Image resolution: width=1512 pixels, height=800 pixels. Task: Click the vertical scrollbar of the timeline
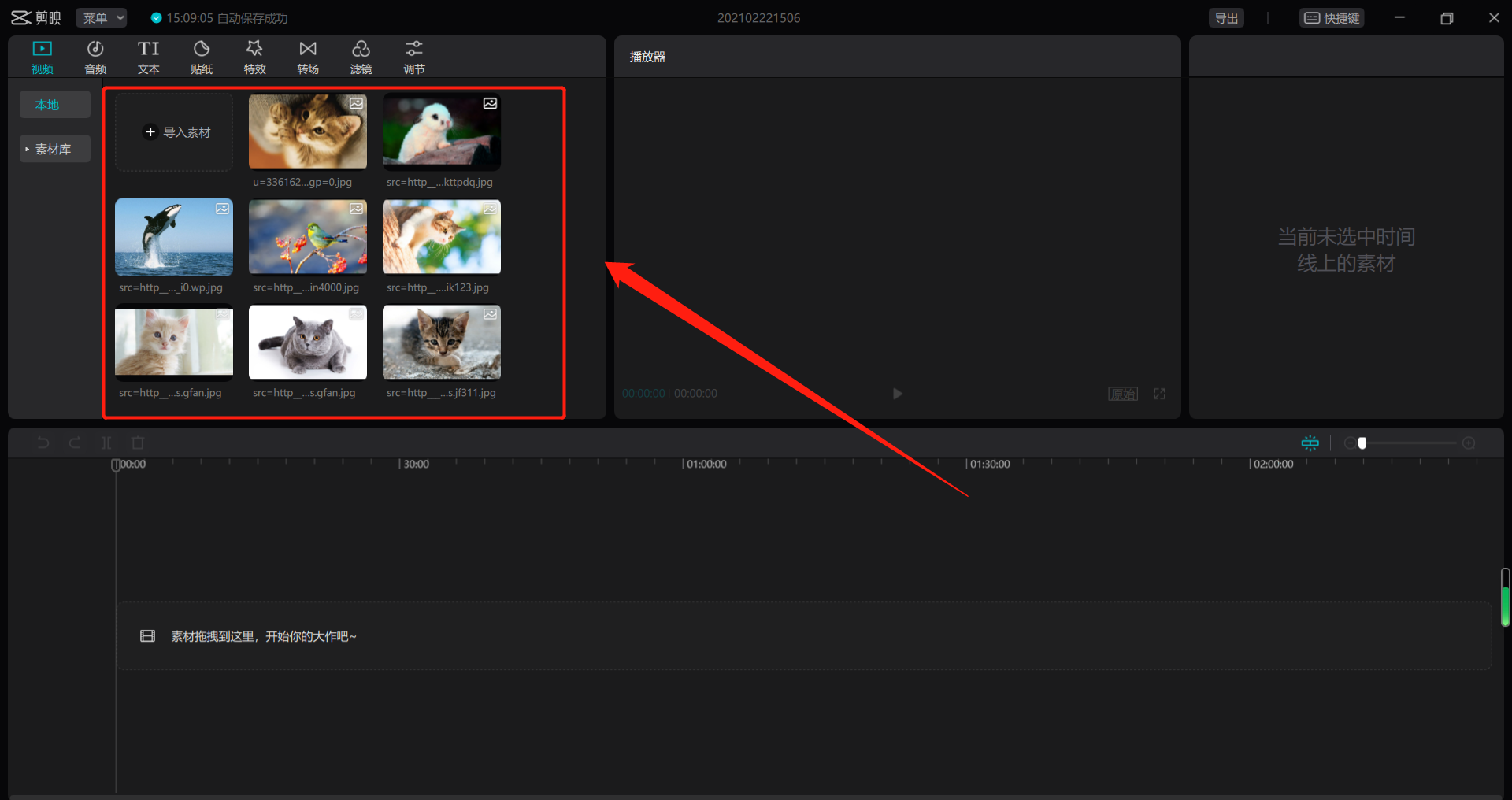(1506, 597)
